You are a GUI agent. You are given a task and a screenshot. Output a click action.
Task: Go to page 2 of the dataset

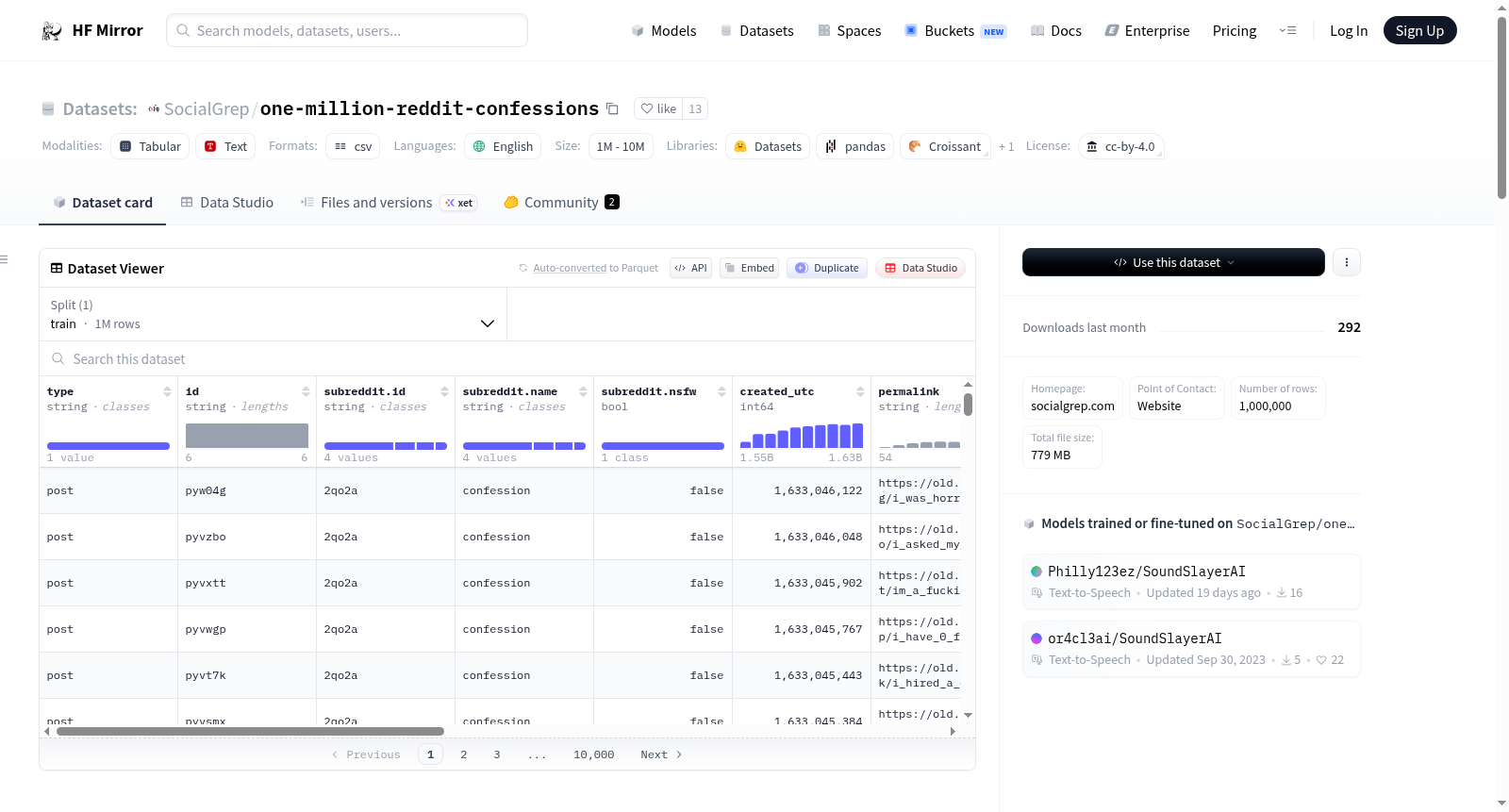pos(464,754)
